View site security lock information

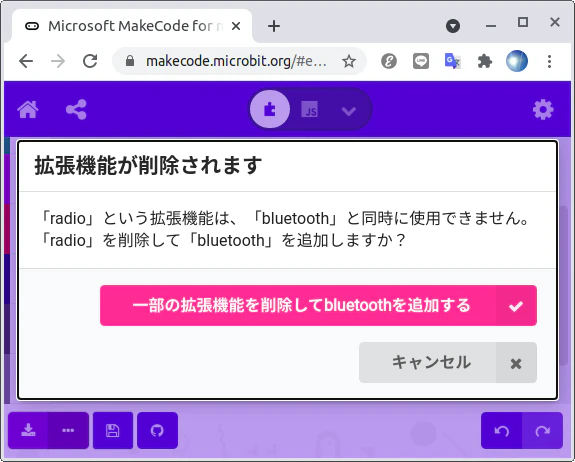coord(130,61)
